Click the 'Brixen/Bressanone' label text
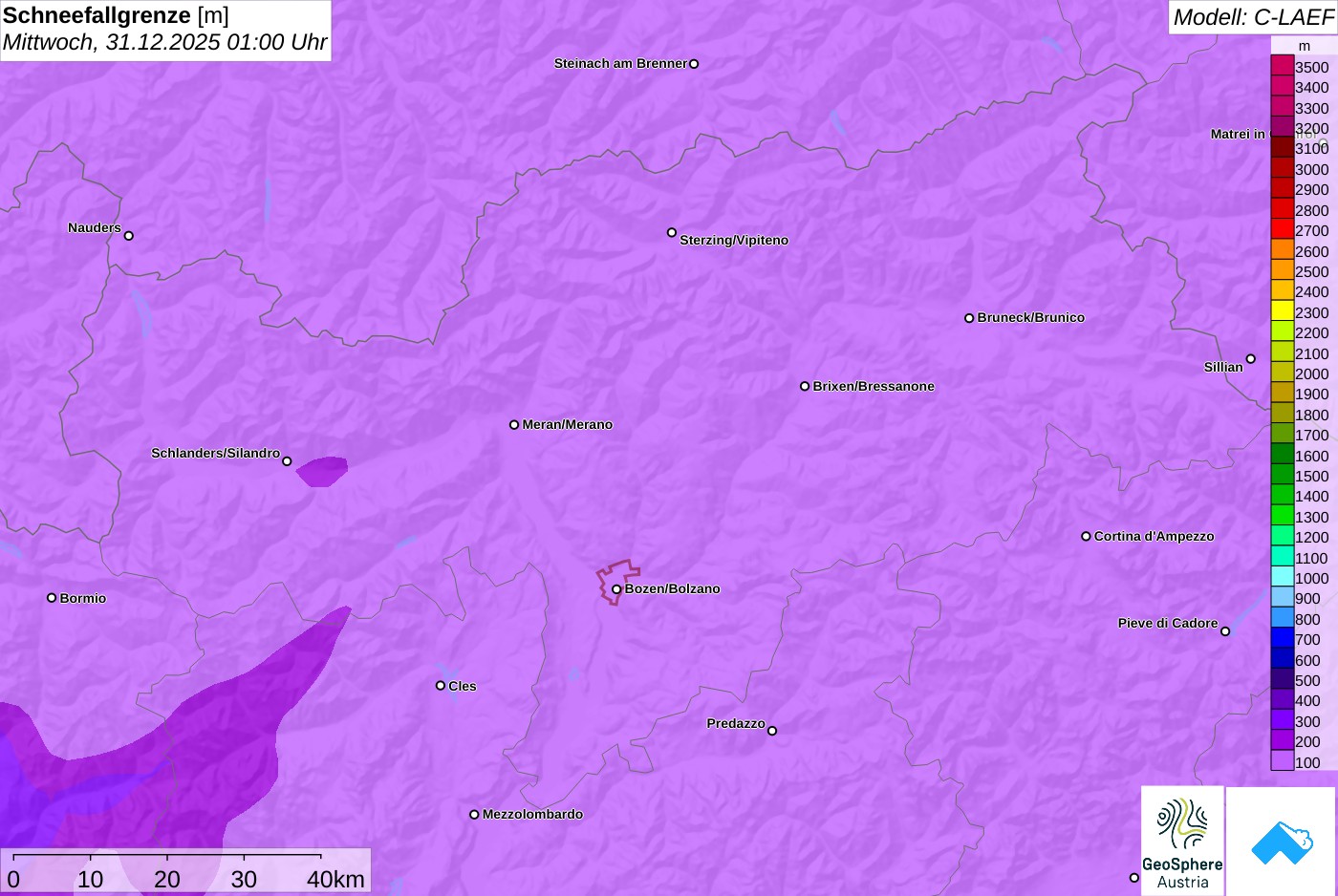1338x896 pixels. (x=874, y=387)
